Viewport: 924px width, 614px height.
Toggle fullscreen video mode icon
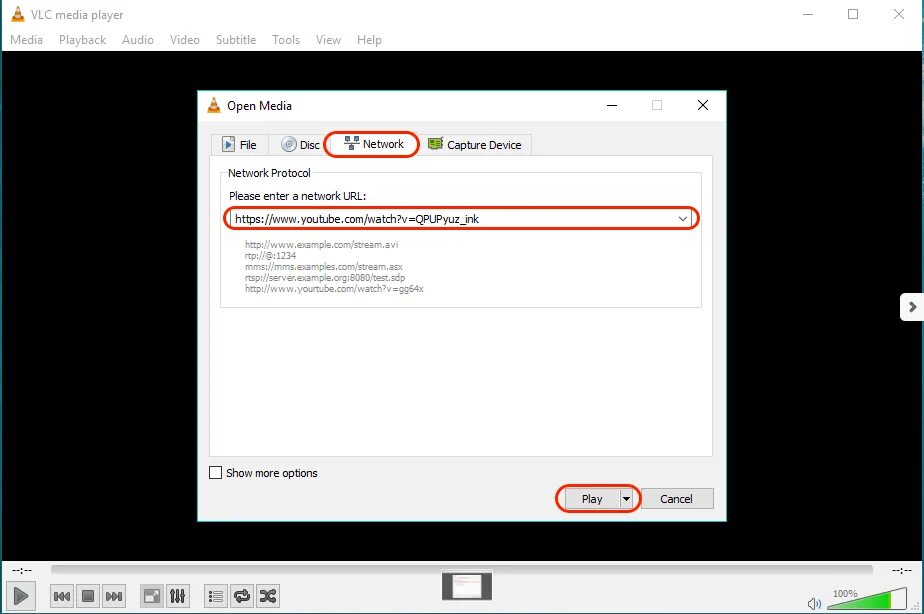click(x=151, y=596)
